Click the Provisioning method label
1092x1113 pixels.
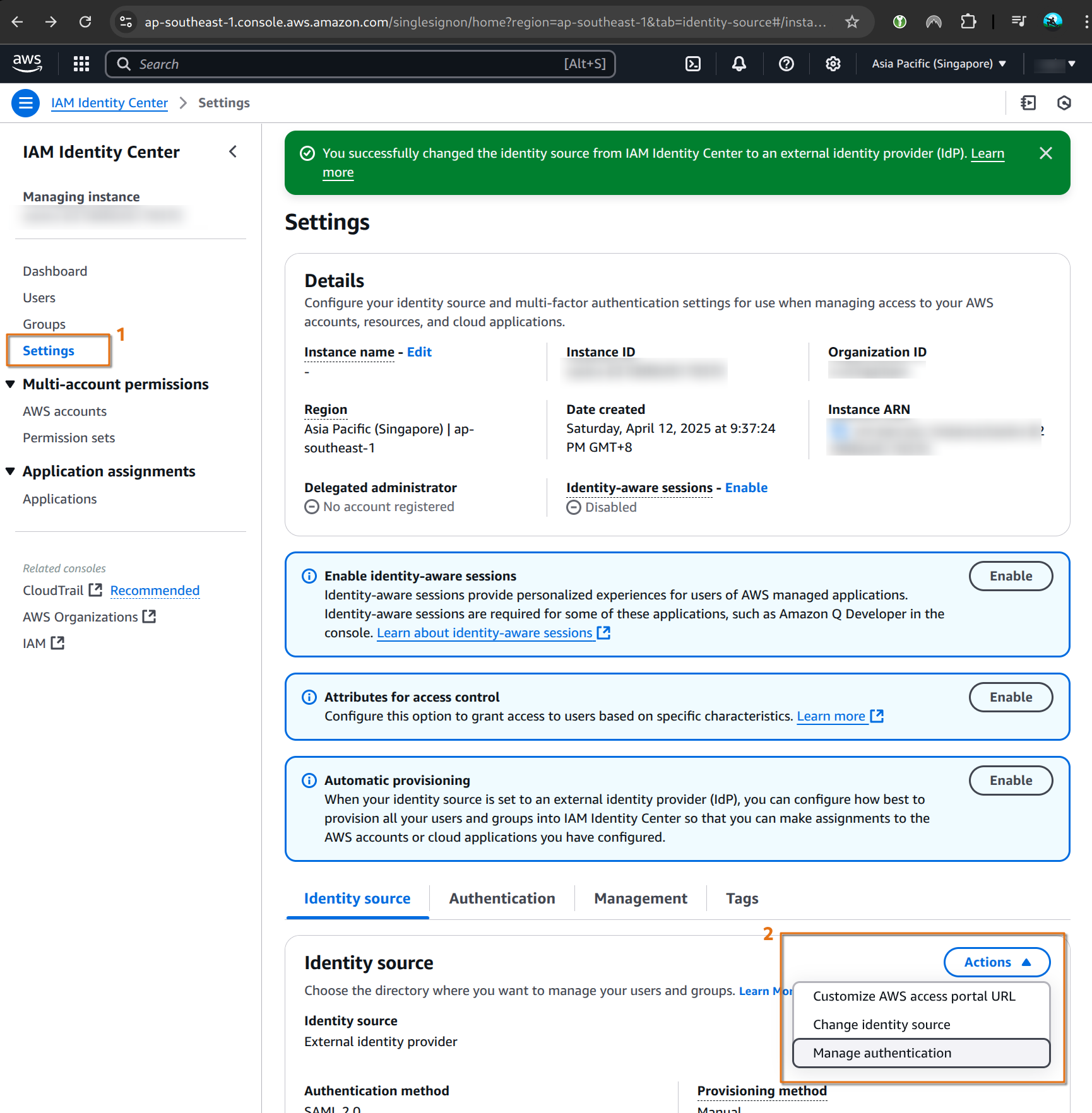coord(762,1091)
